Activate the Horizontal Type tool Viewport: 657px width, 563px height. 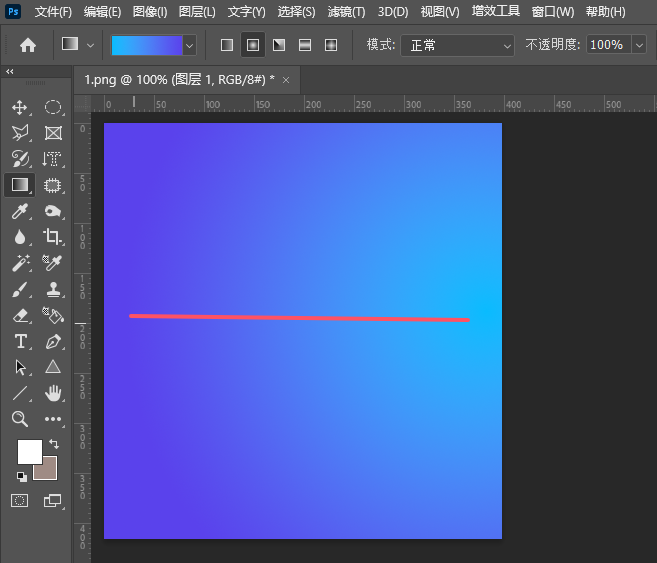click(x=20, y=341)
